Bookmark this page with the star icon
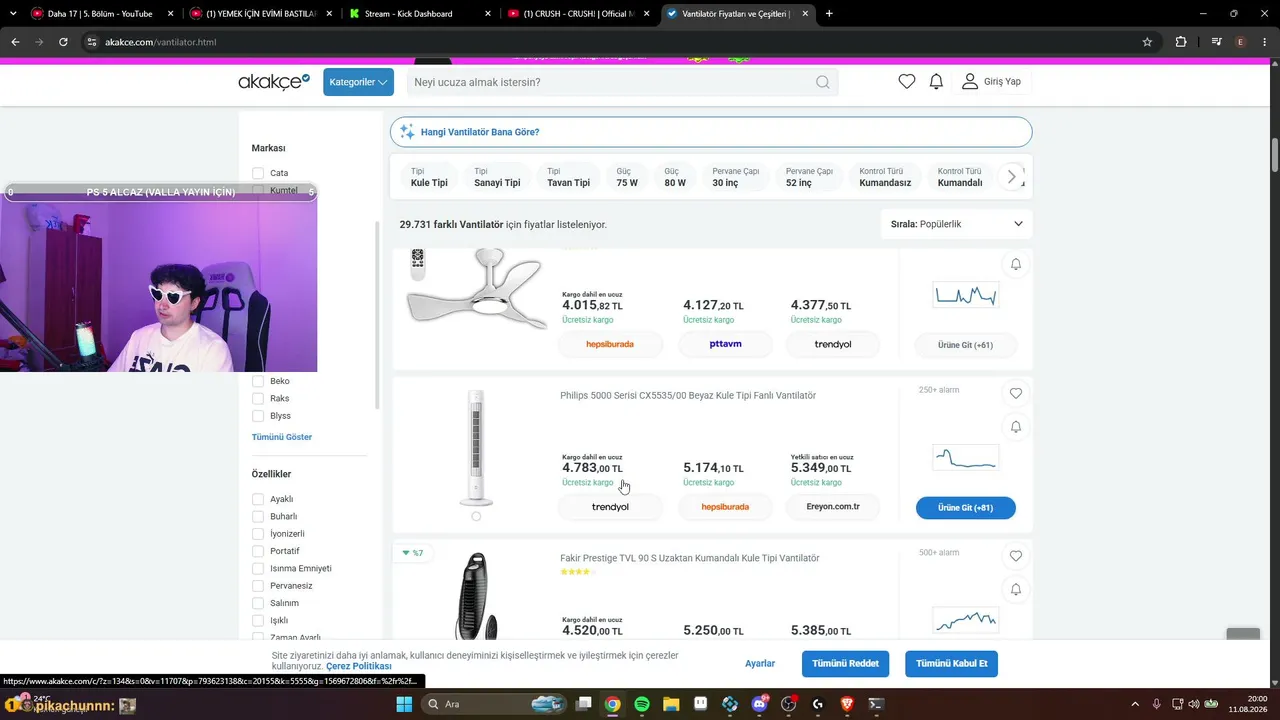 coord(1147,42)
